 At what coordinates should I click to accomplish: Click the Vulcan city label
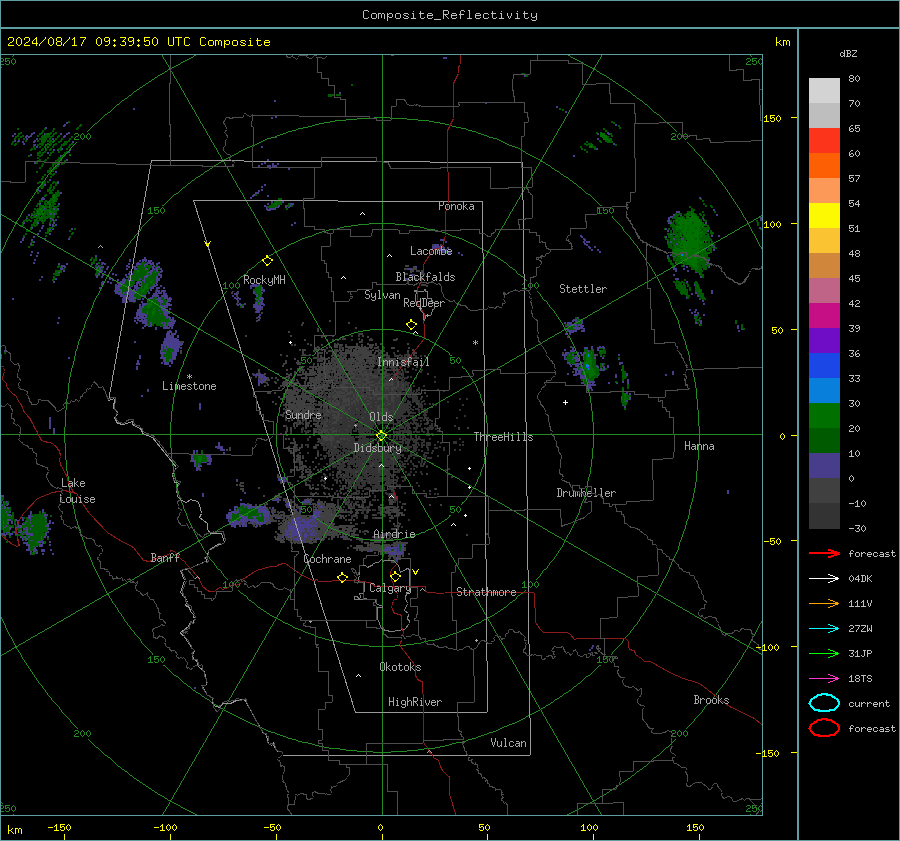pos(509,743)
